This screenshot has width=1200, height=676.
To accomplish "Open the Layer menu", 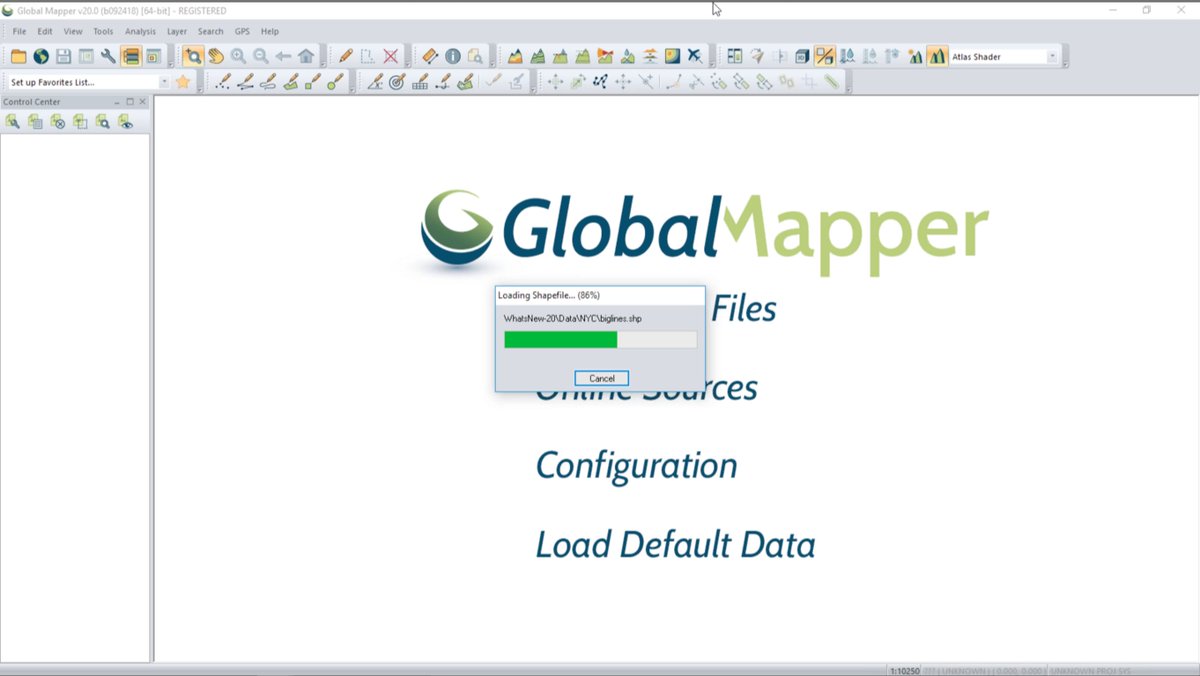I will click(x=177, y=31).
